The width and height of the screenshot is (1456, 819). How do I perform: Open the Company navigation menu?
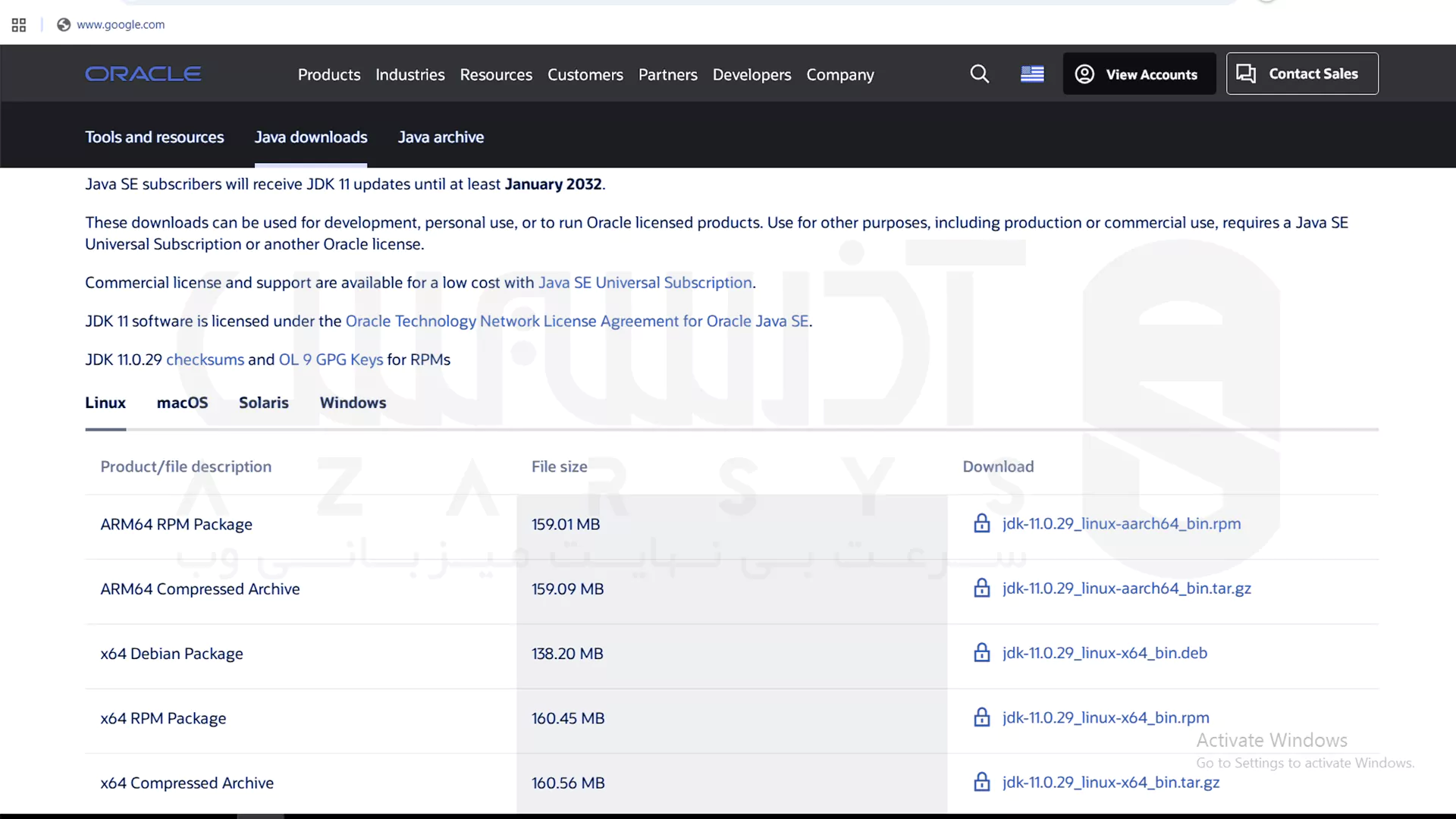(x=839, y=74)
